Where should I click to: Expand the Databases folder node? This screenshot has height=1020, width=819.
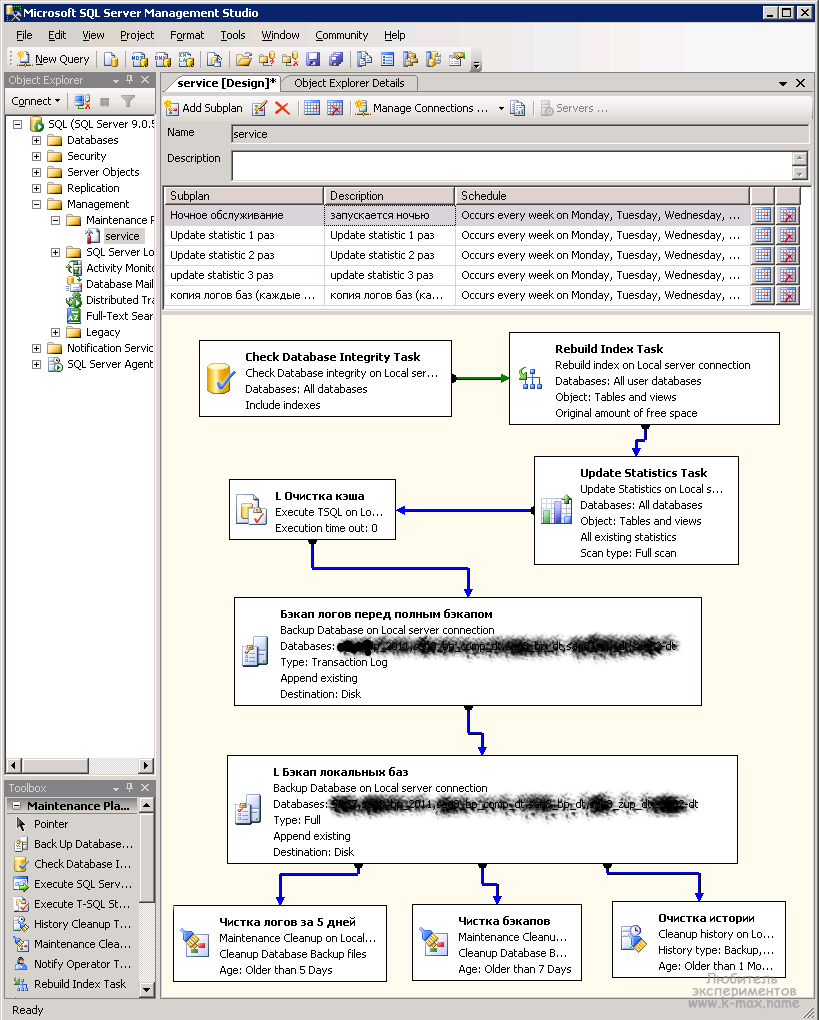coord(37,140)
